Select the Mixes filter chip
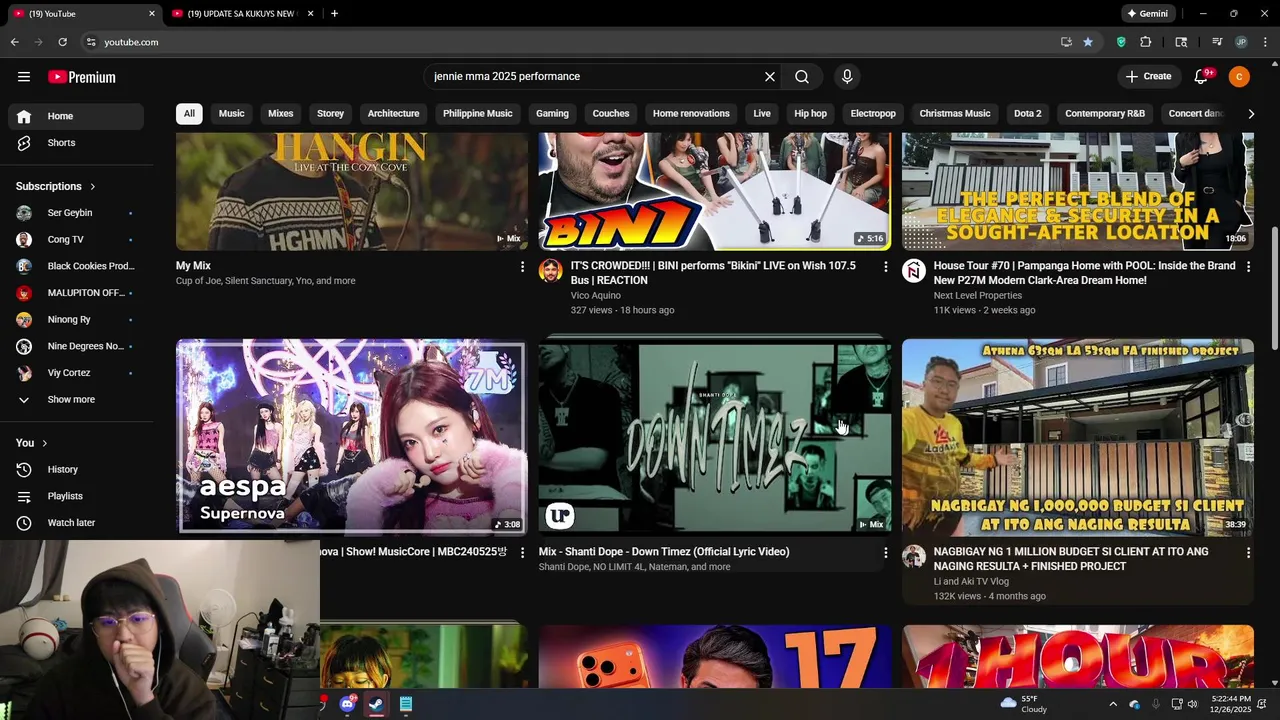Viewport: 1280px width, 720px height. click(281, 114)
